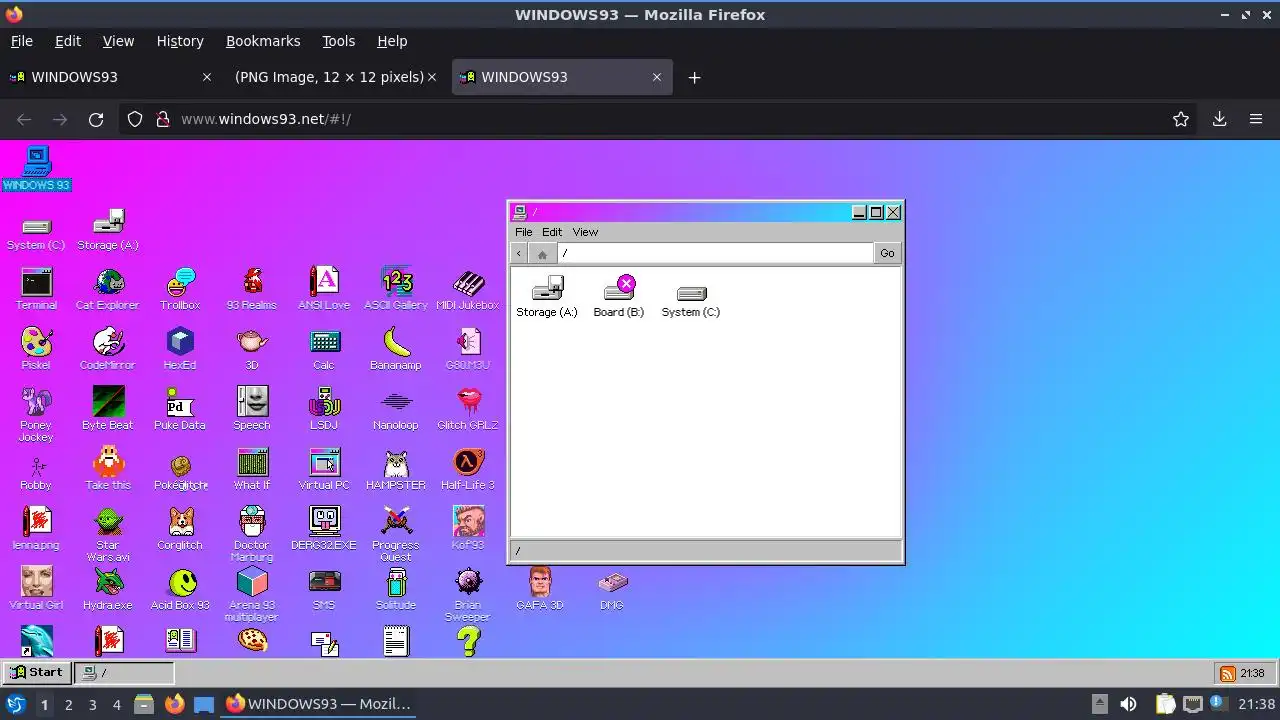
Task: Switch to workspace 2 in the panel
Action: coord(68,704)
